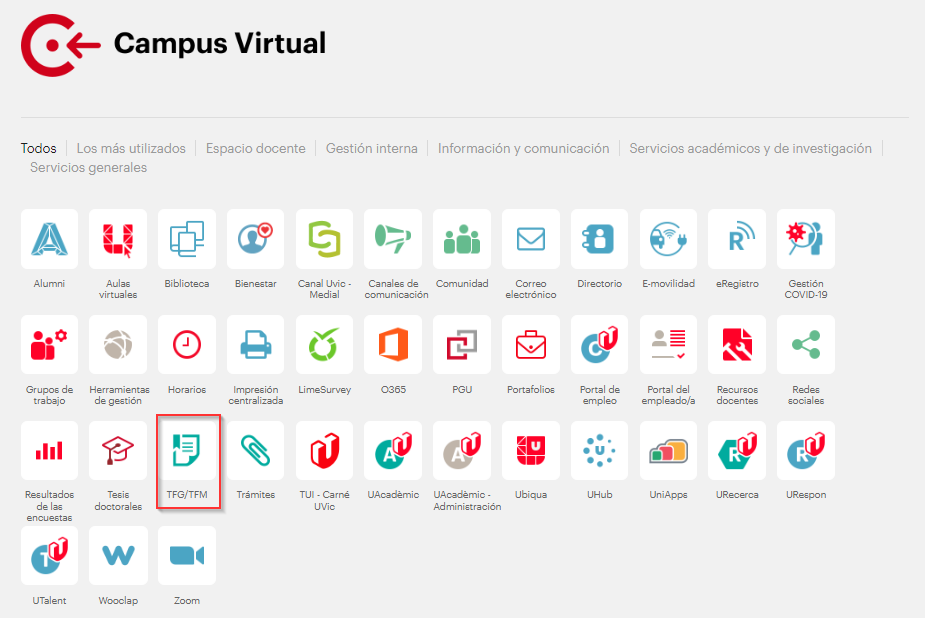Image resolution: width=925 pixels, height=618 pixels.
Task: Open Resultados de las encuestas icon
Action: click(49, 451)
